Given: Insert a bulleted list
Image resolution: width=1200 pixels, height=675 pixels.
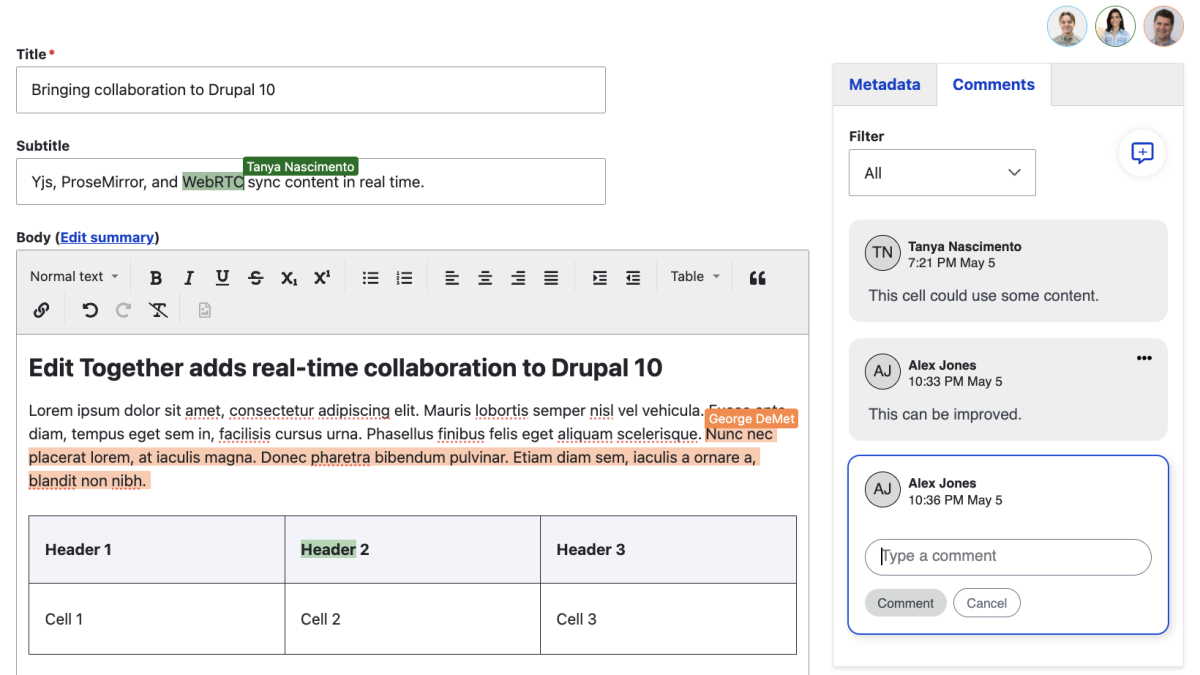Looking at the screenshot, I should tap(371, 278).
